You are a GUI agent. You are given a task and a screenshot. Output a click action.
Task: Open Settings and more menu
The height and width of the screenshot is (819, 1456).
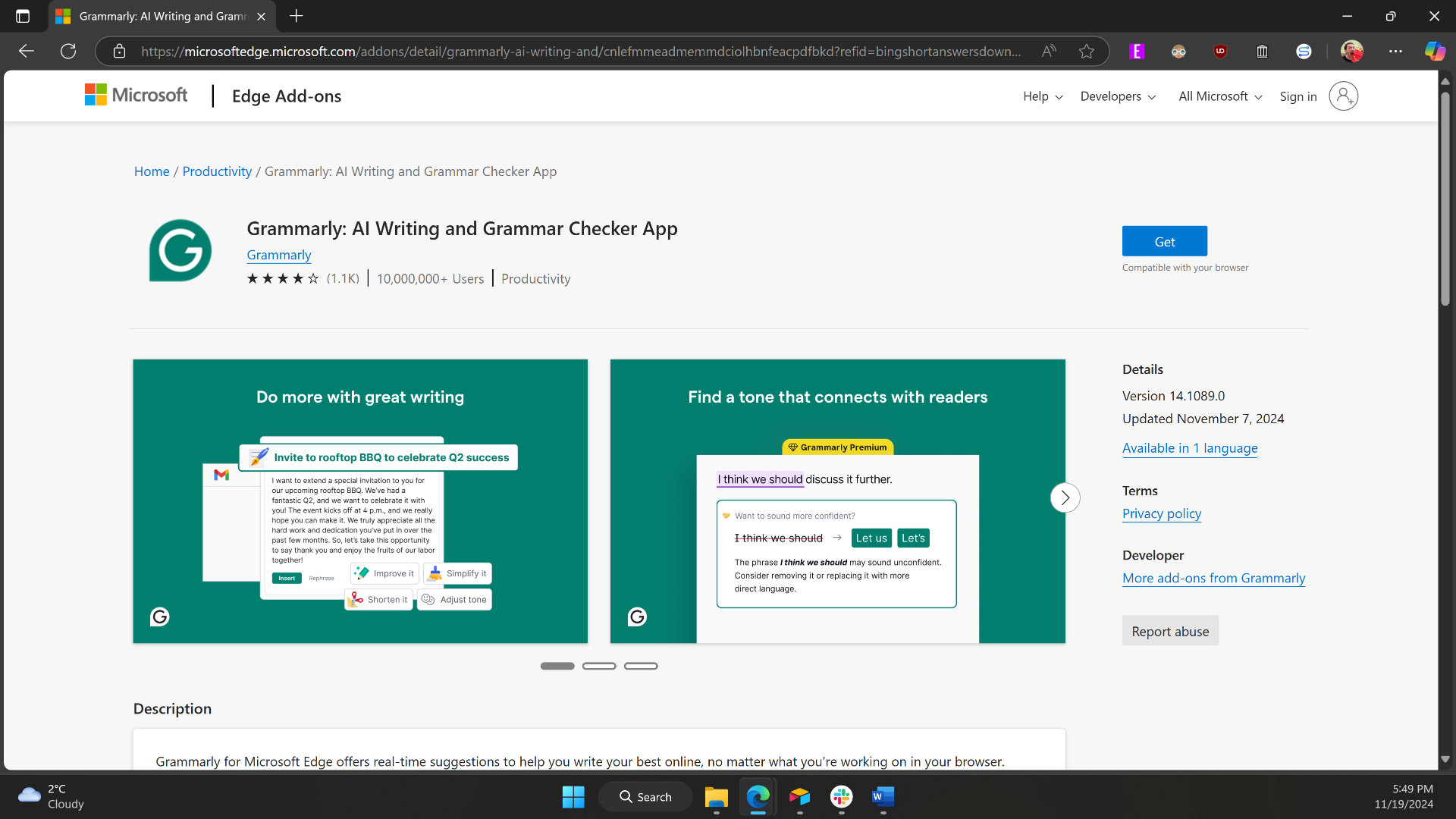point(1395,52)
